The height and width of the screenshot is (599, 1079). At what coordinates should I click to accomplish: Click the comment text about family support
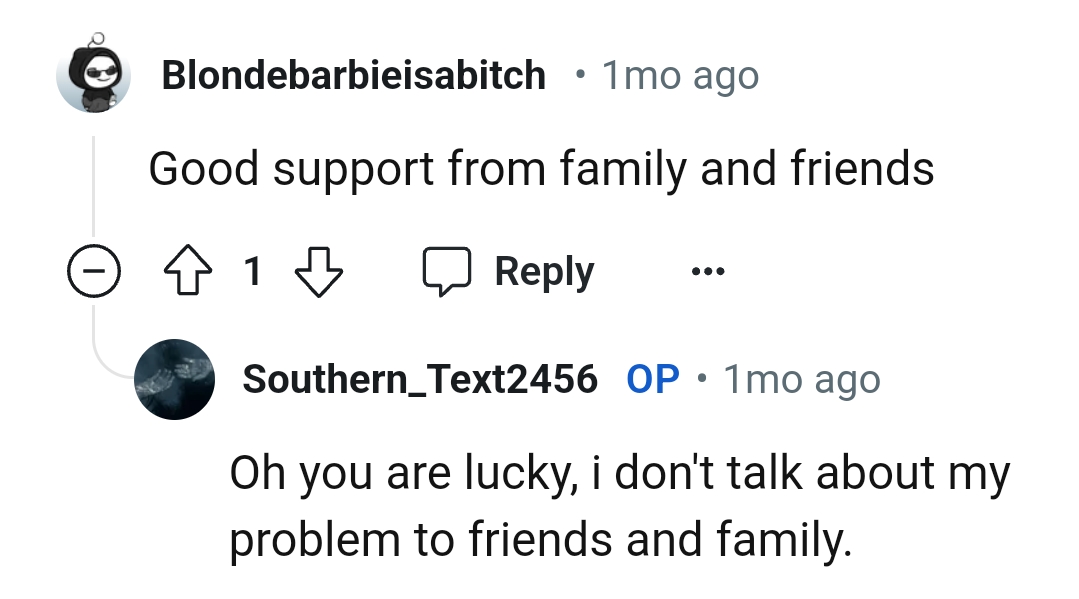tap(541, 167)
